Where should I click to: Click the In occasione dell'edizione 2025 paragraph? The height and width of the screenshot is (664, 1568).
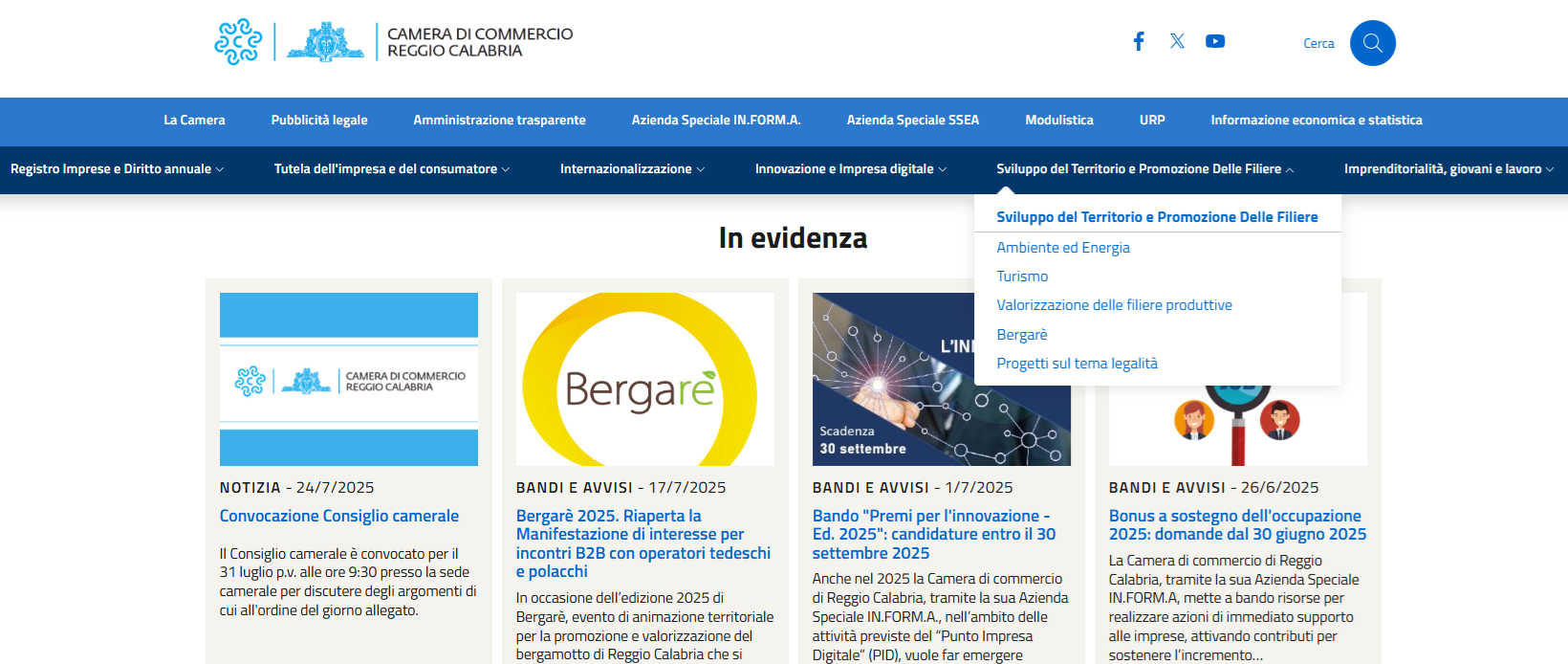coord(645,627)
